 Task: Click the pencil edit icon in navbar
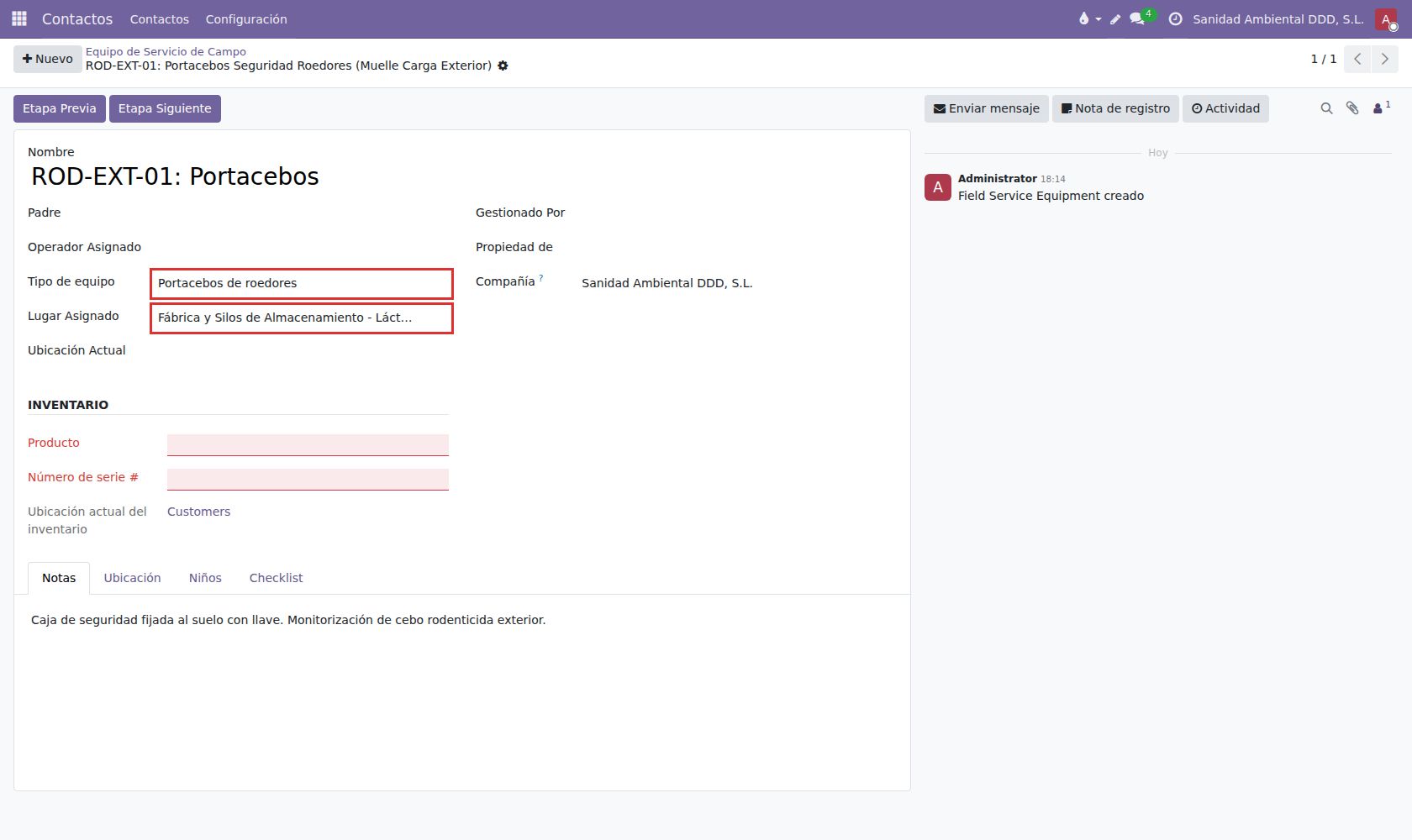tap(1115, 18)
